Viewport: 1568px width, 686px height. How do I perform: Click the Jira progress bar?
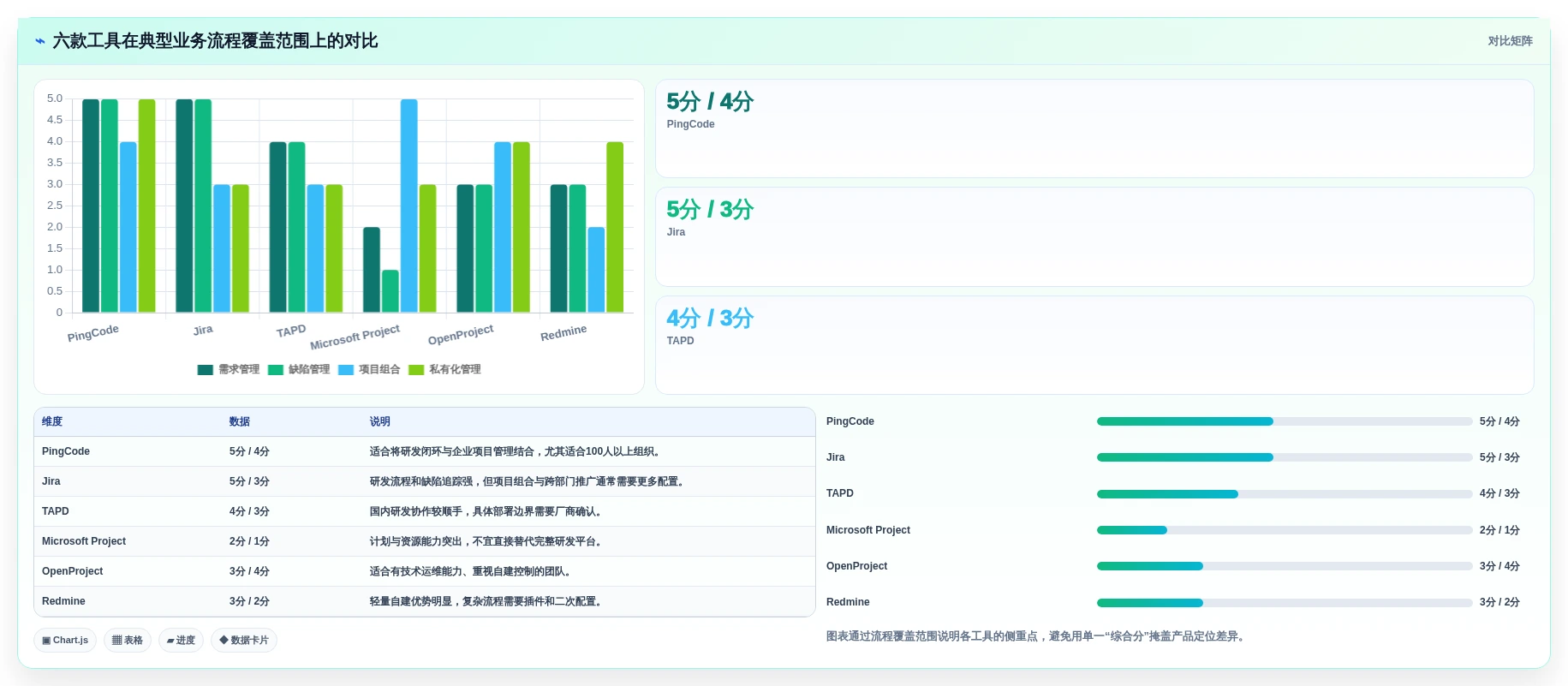click(x=1285, y=457)
